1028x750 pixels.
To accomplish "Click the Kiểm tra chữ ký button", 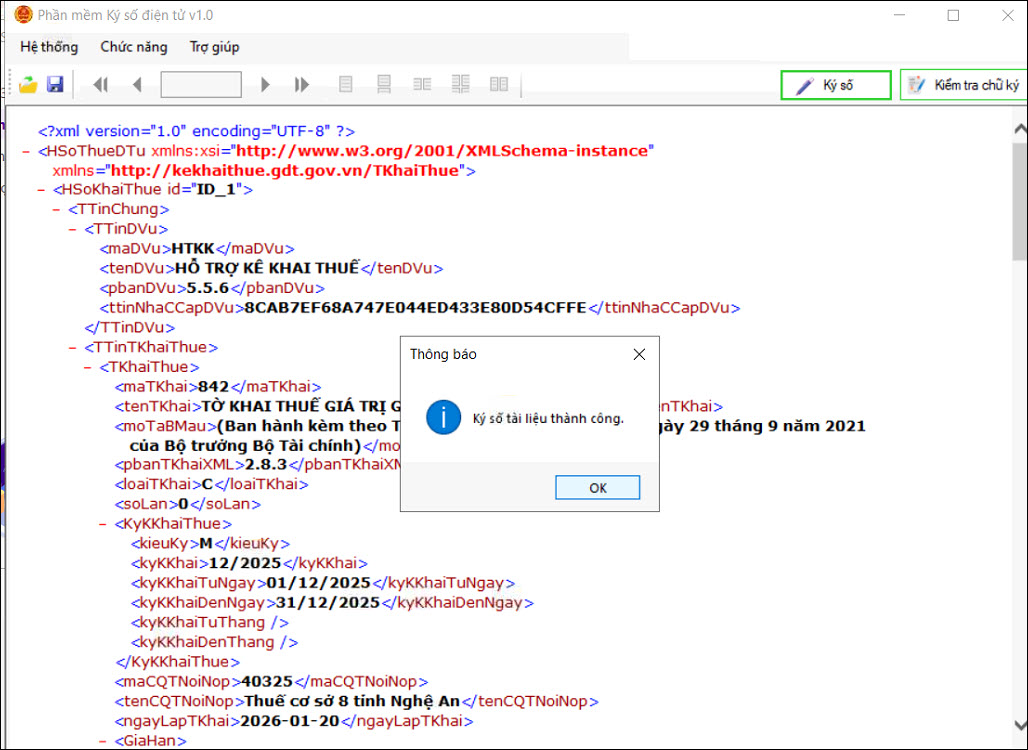I will point(964,85).
